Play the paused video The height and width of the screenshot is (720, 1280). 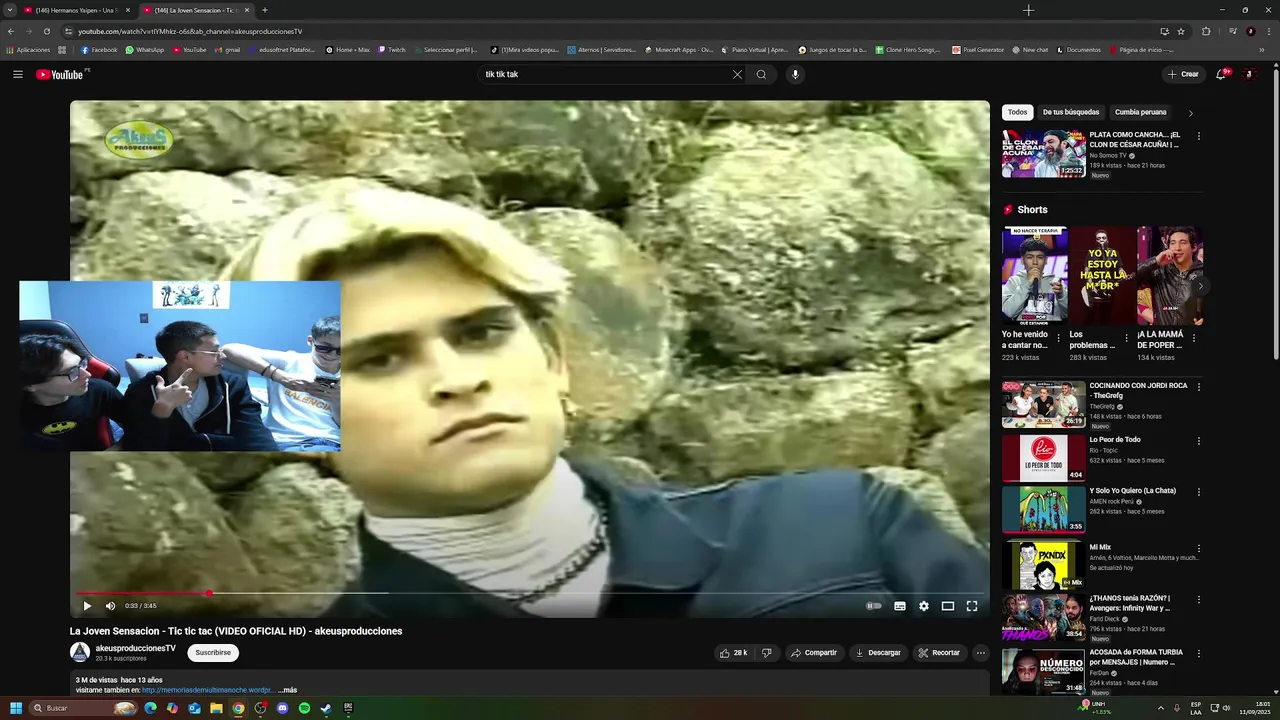click(87, 605)
